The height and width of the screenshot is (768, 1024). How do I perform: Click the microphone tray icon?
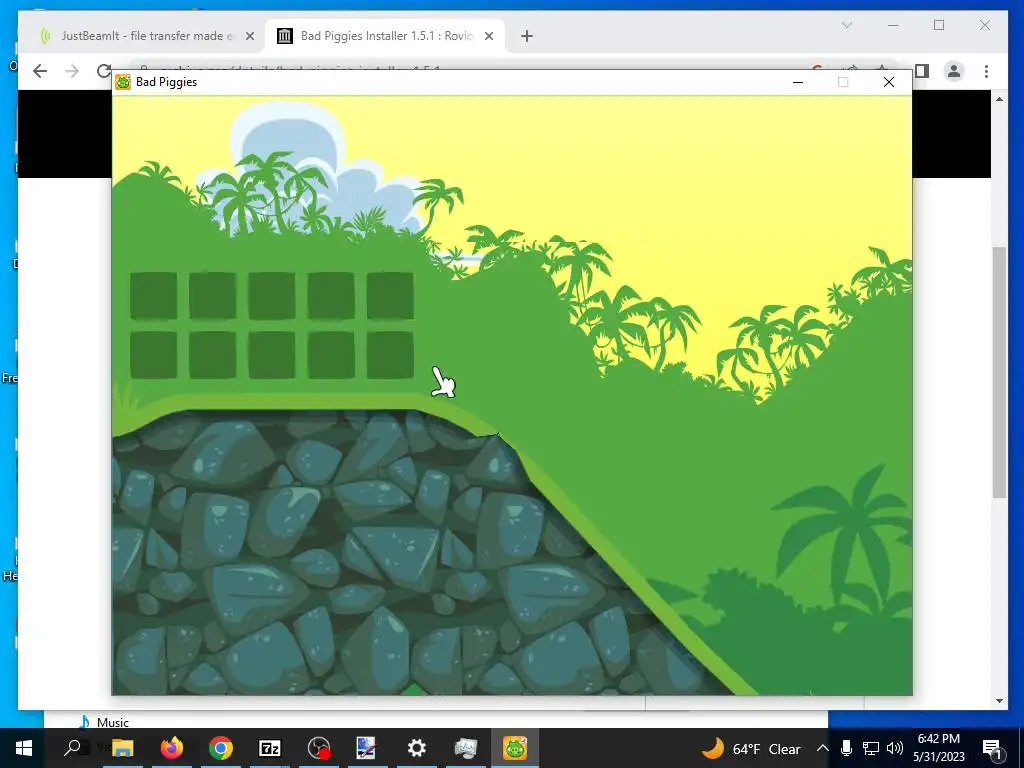846,748
